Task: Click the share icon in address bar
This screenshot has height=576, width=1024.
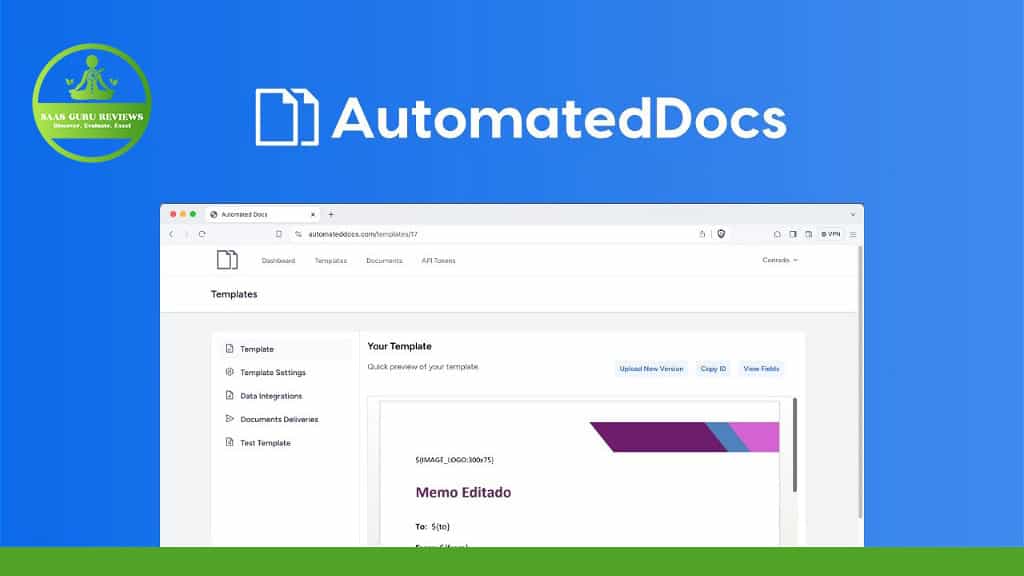Action: 702,234
